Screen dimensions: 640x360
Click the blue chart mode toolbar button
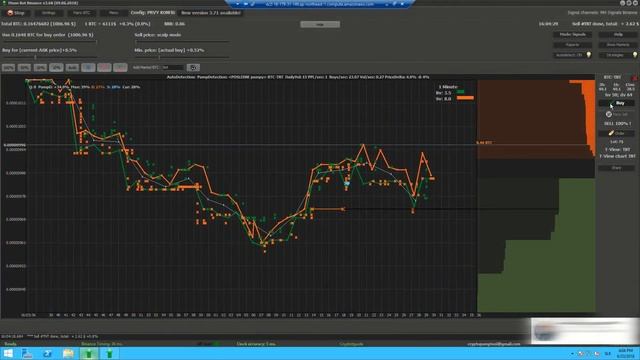coord(88,67)
